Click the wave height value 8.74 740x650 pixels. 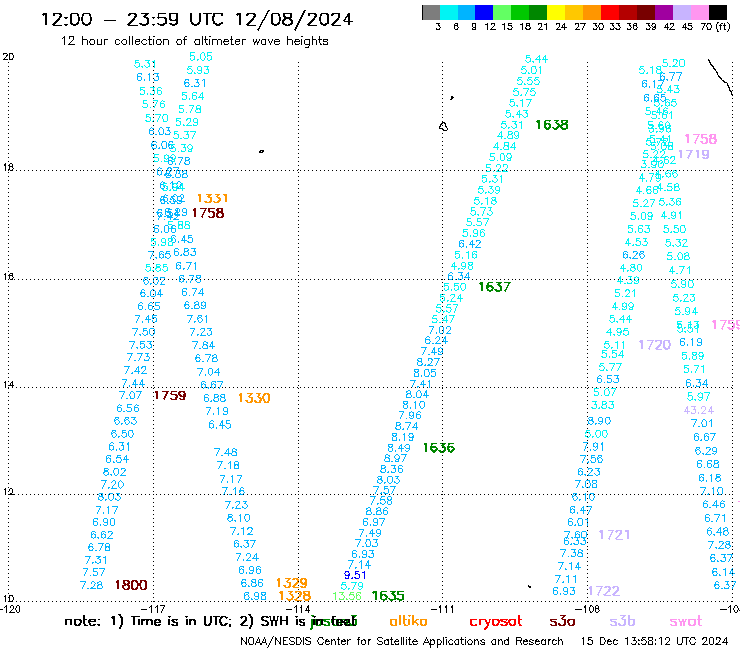click(407, 426)
